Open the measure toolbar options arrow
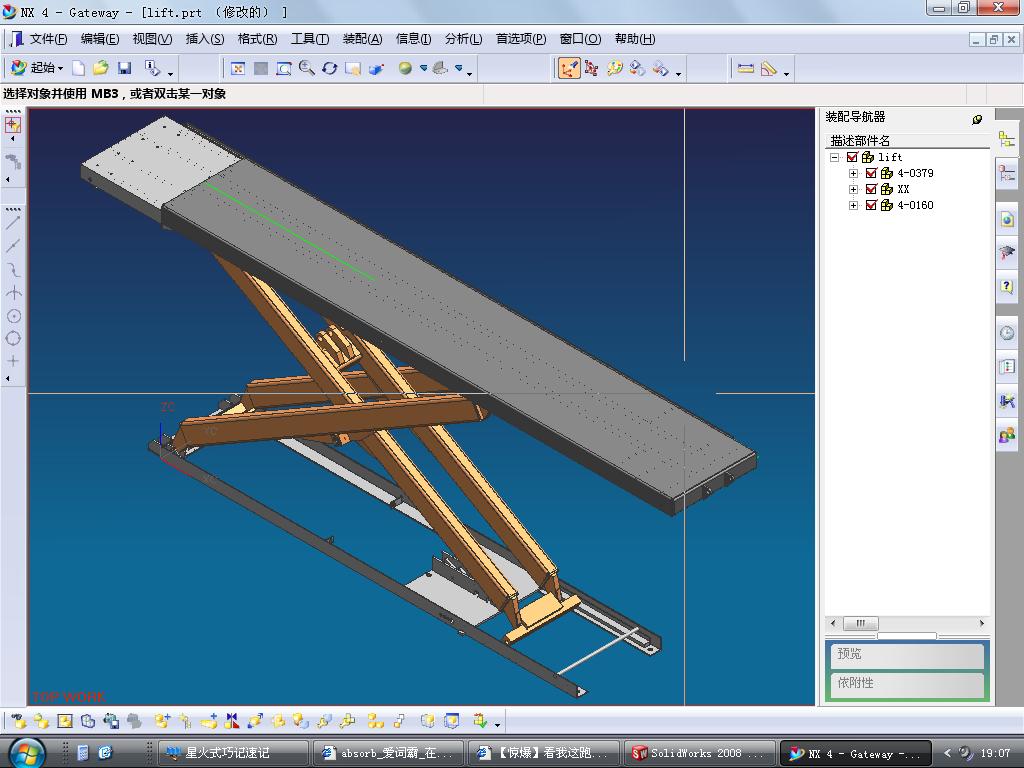 tap(786, 74)
